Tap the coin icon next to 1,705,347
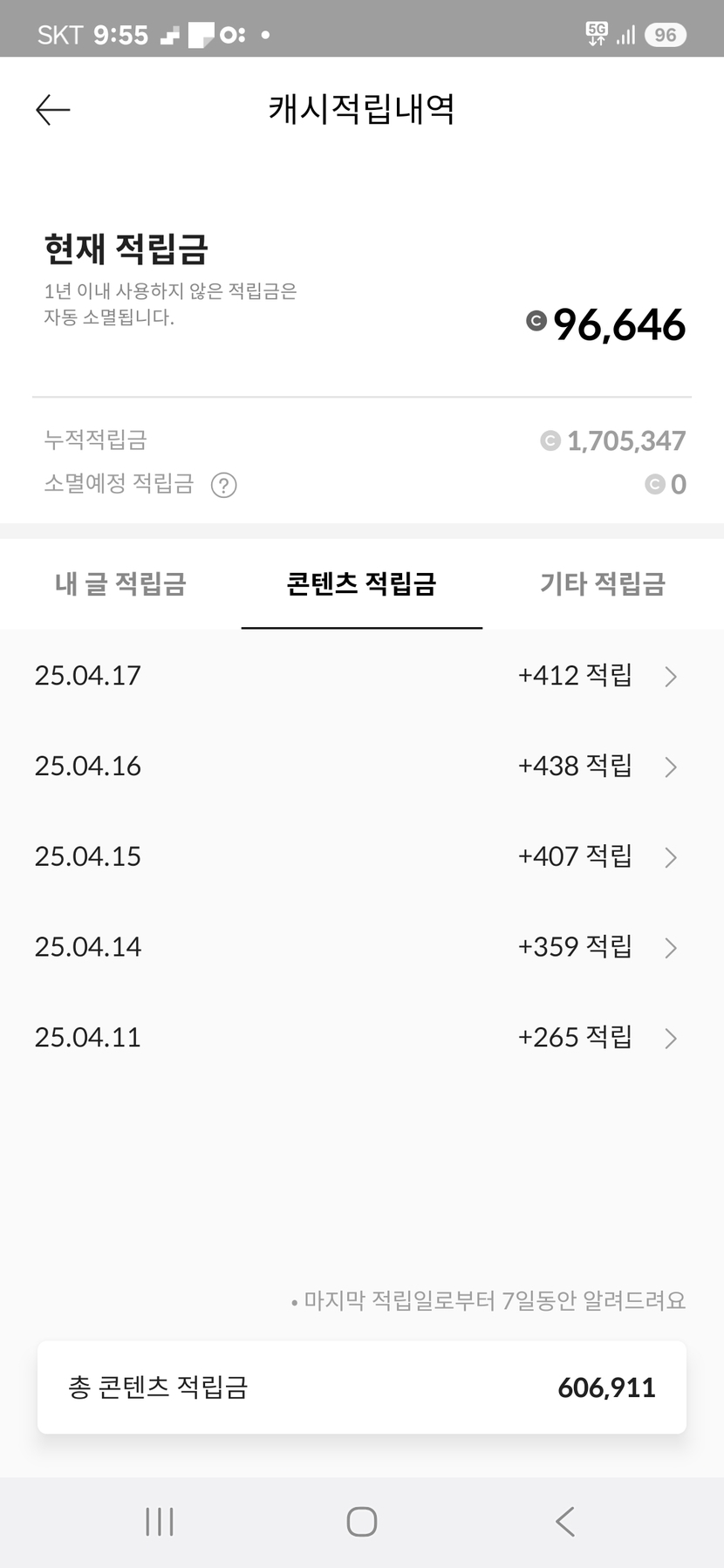This screenshot has width=724, height=1568. coord(550,441)
